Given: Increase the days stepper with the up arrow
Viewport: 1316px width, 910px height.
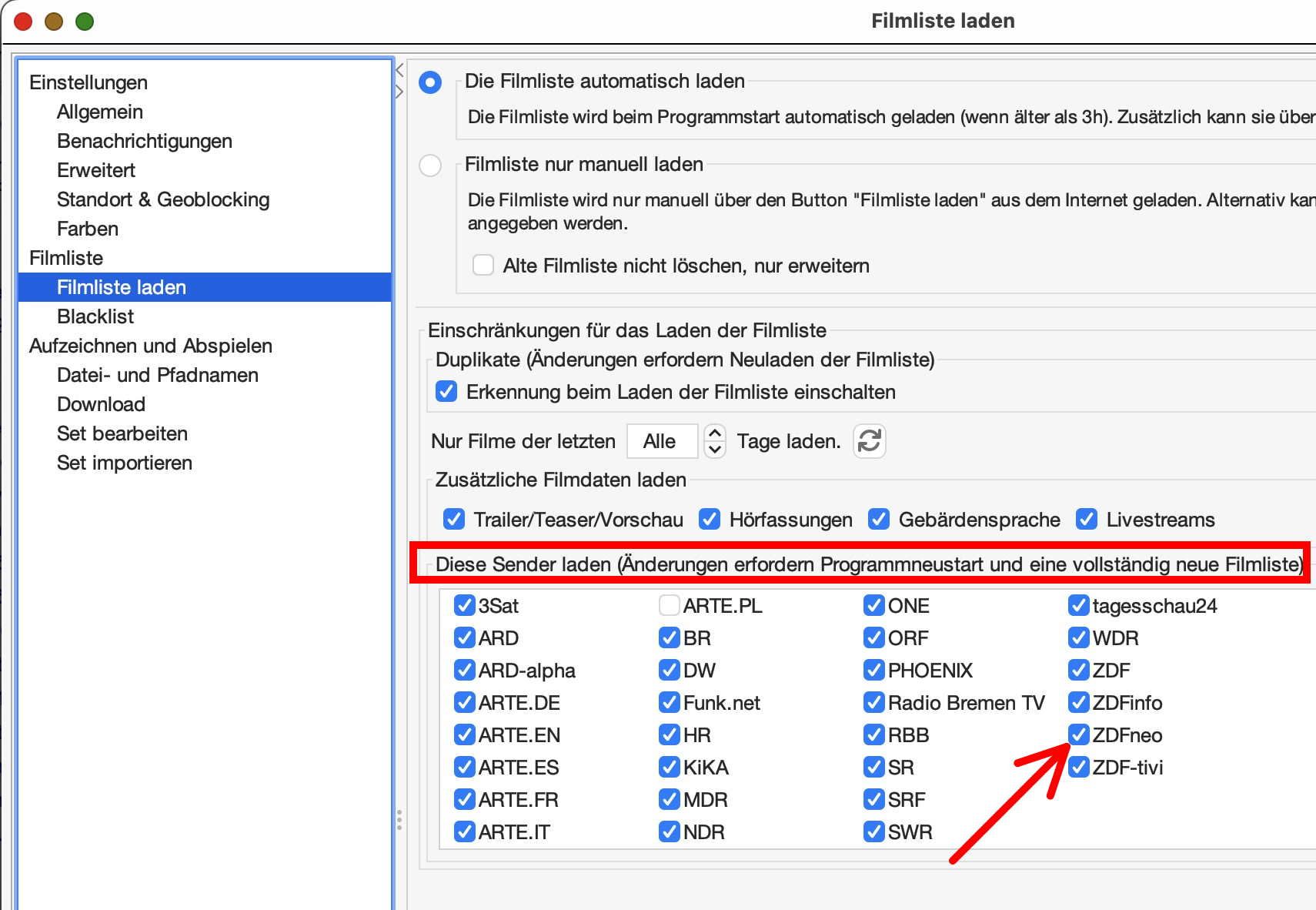Looking at the screenshot, I should tap(715, 433).
